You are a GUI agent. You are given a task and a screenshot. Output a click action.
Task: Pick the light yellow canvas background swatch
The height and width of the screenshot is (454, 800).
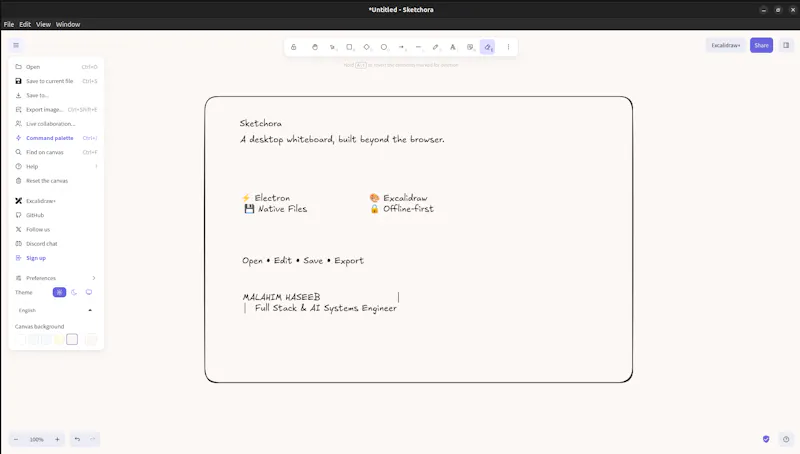(x=59, y=339)
